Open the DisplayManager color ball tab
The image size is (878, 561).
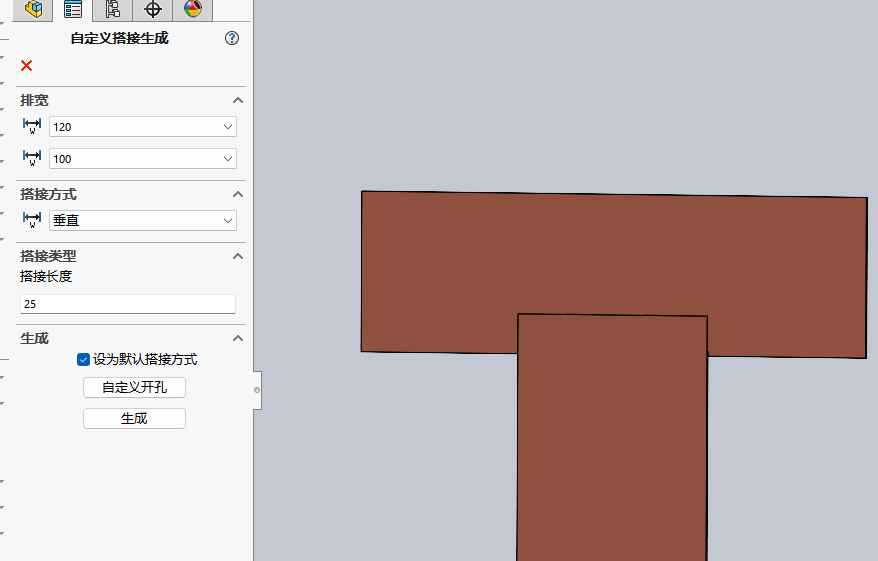193,10
